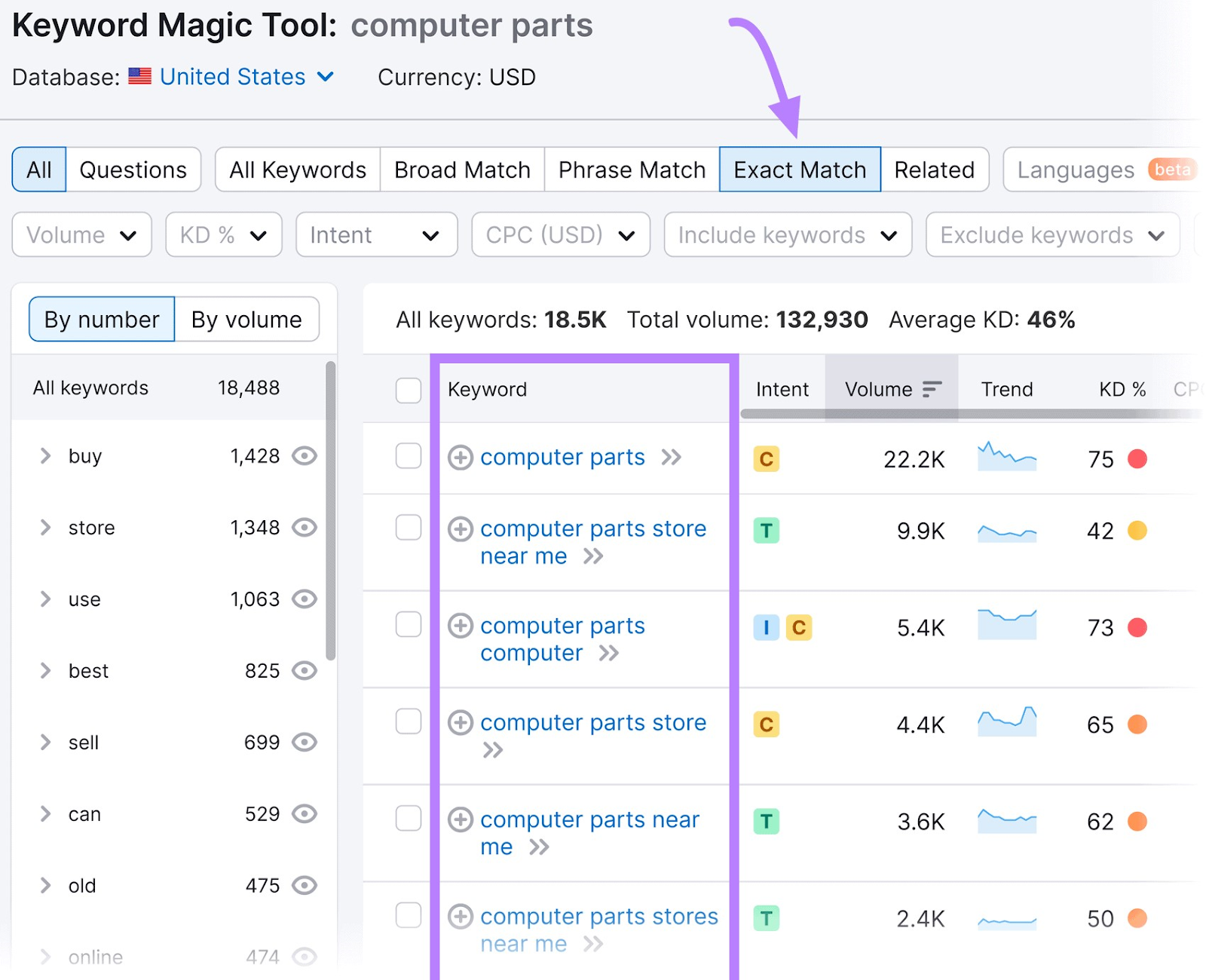Viewport: 1206px width, 980px height.
Task: Add "computer parts" keyword via plus icon
Action: coord(460,458)
